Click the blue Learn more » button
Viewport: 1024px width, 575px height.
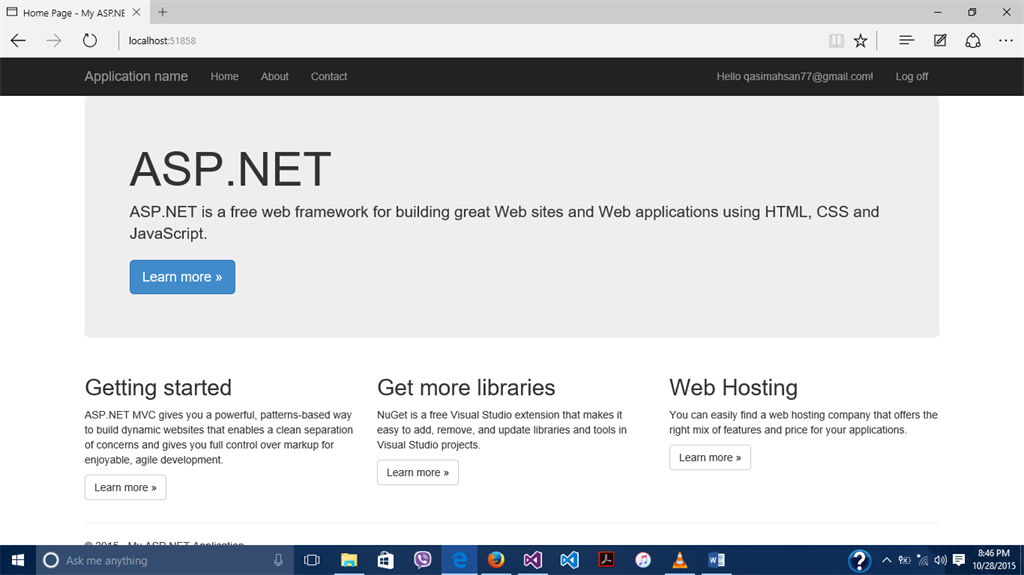pos(182,277)
